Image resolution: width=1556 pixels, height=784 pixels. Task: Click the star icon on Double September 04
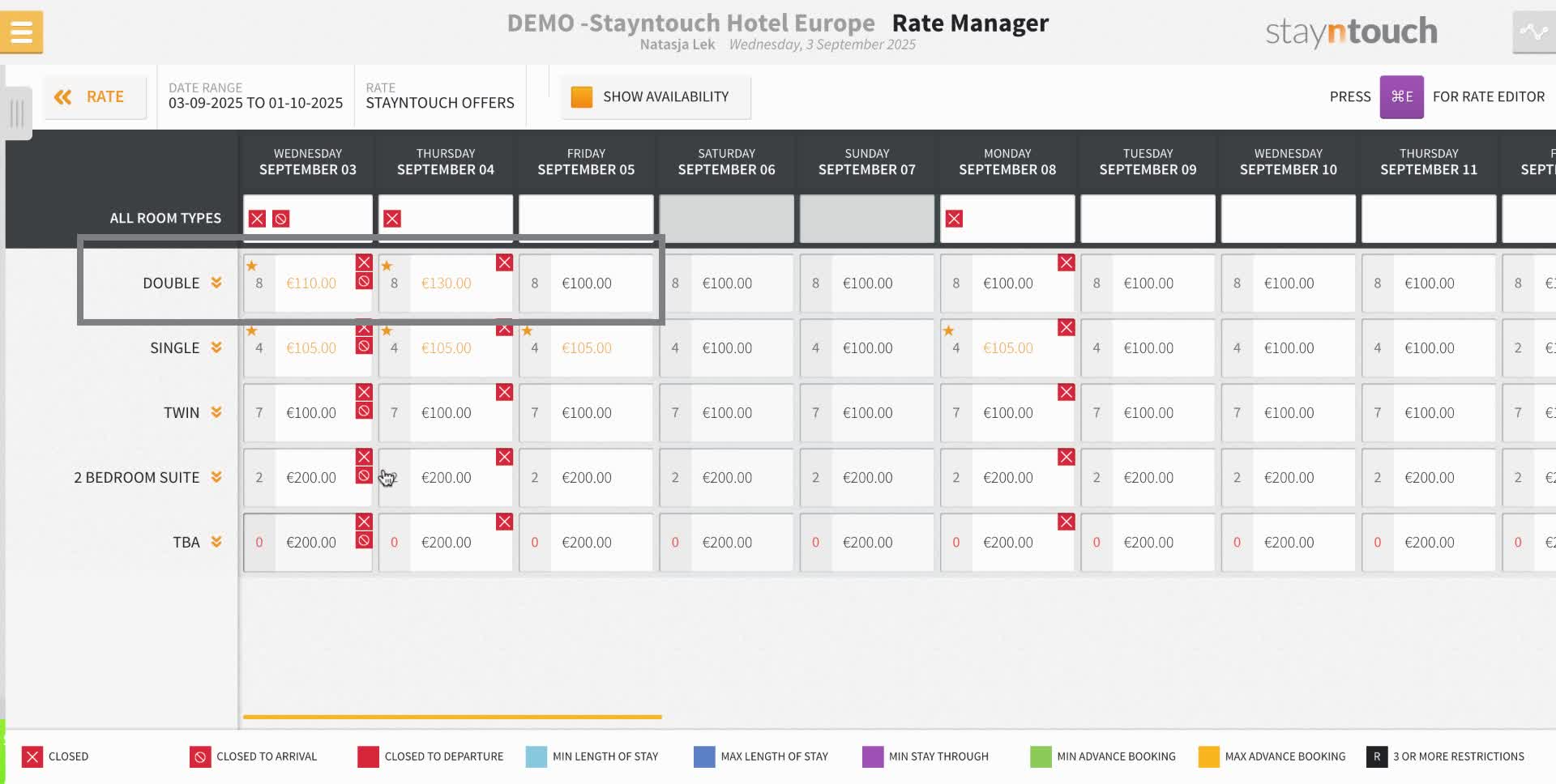pos(387,266)
